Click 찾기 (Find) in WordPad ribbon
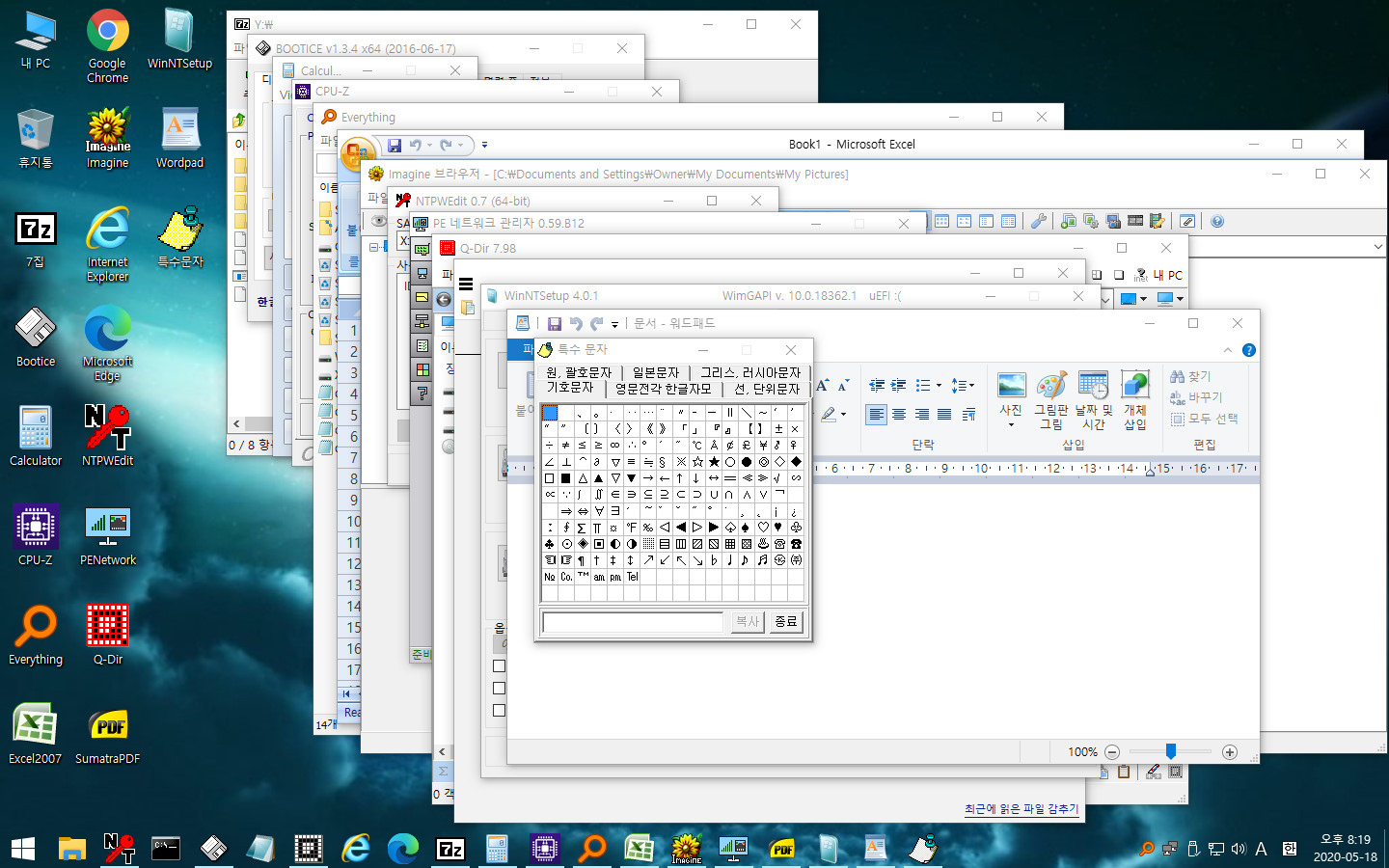 tap(1189, 376)
